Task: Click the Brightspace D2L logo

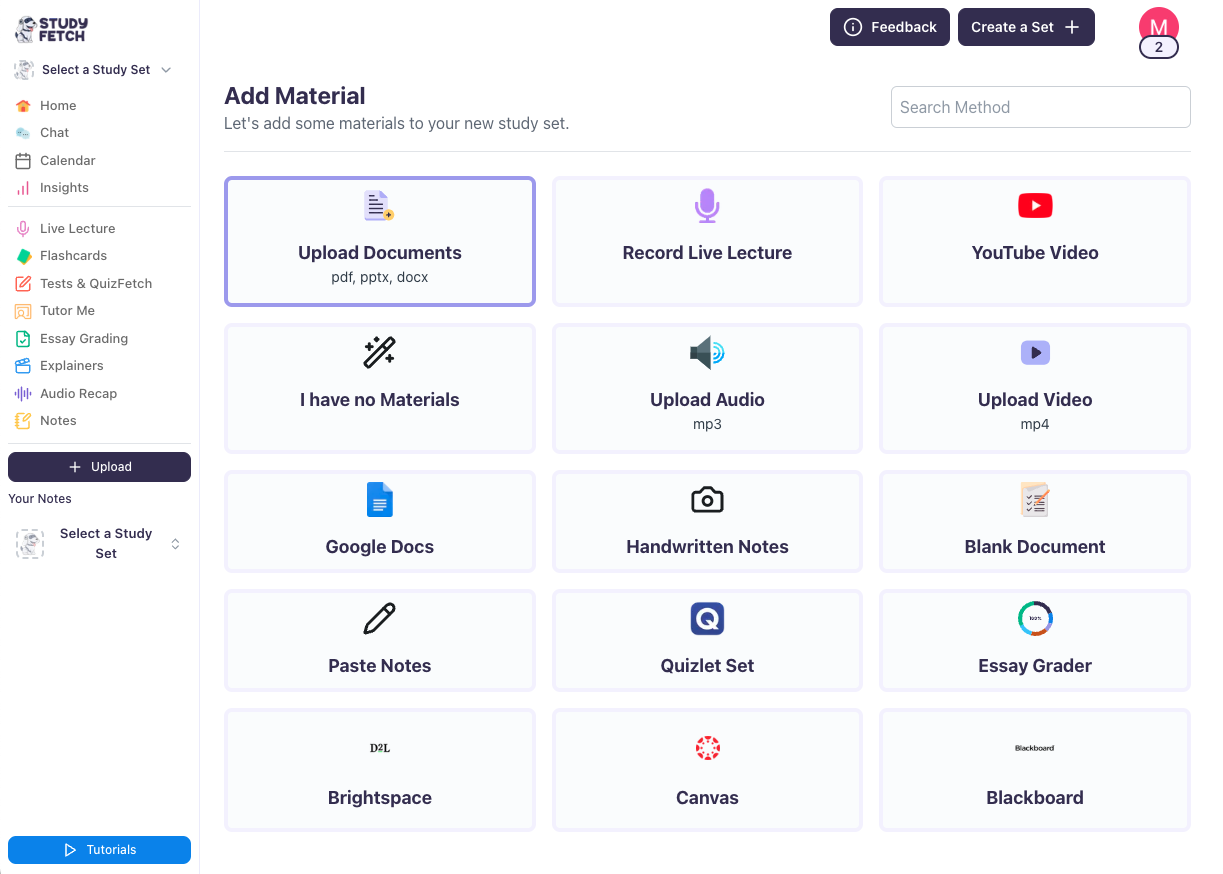Action: 380,748
